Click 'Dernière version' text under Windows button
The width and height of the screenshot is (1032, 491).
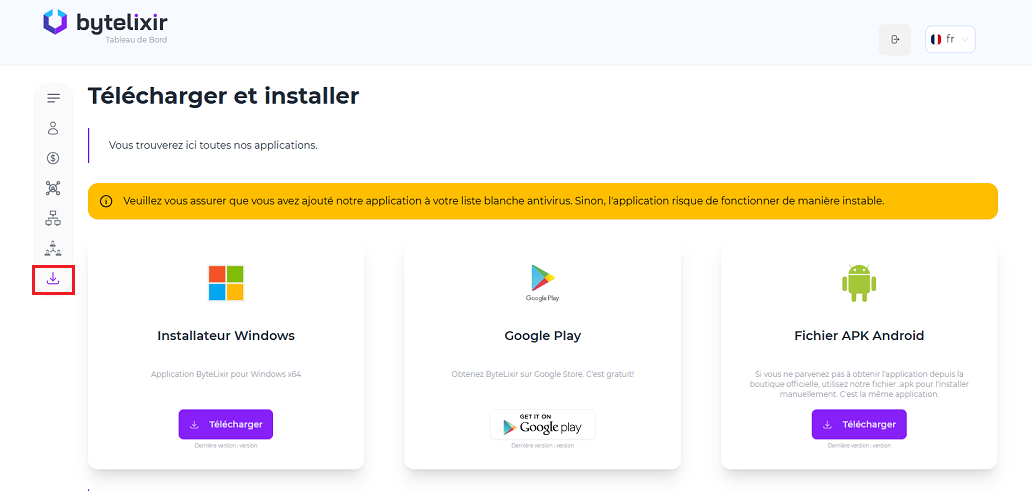pyautogui.click(x=226, y=446)
